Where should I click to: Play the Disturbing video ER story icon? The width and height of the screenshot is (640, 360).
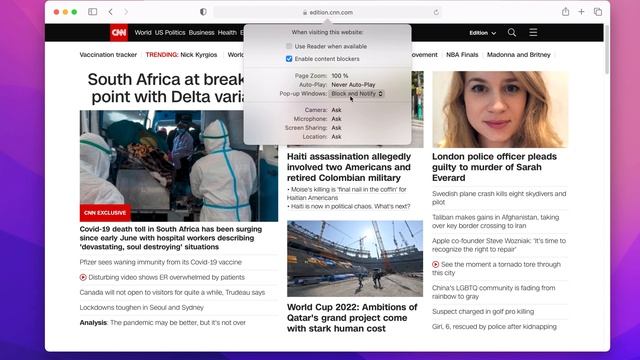pos(83,277)
